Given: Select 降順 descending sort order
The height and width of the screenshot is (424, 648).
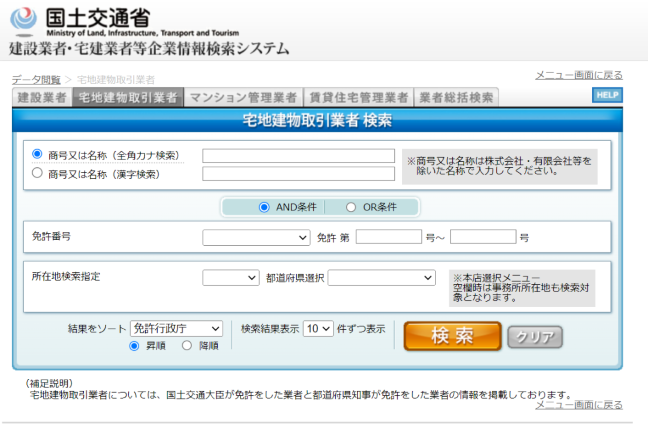Looking at the screenshot, I should 189,346.
